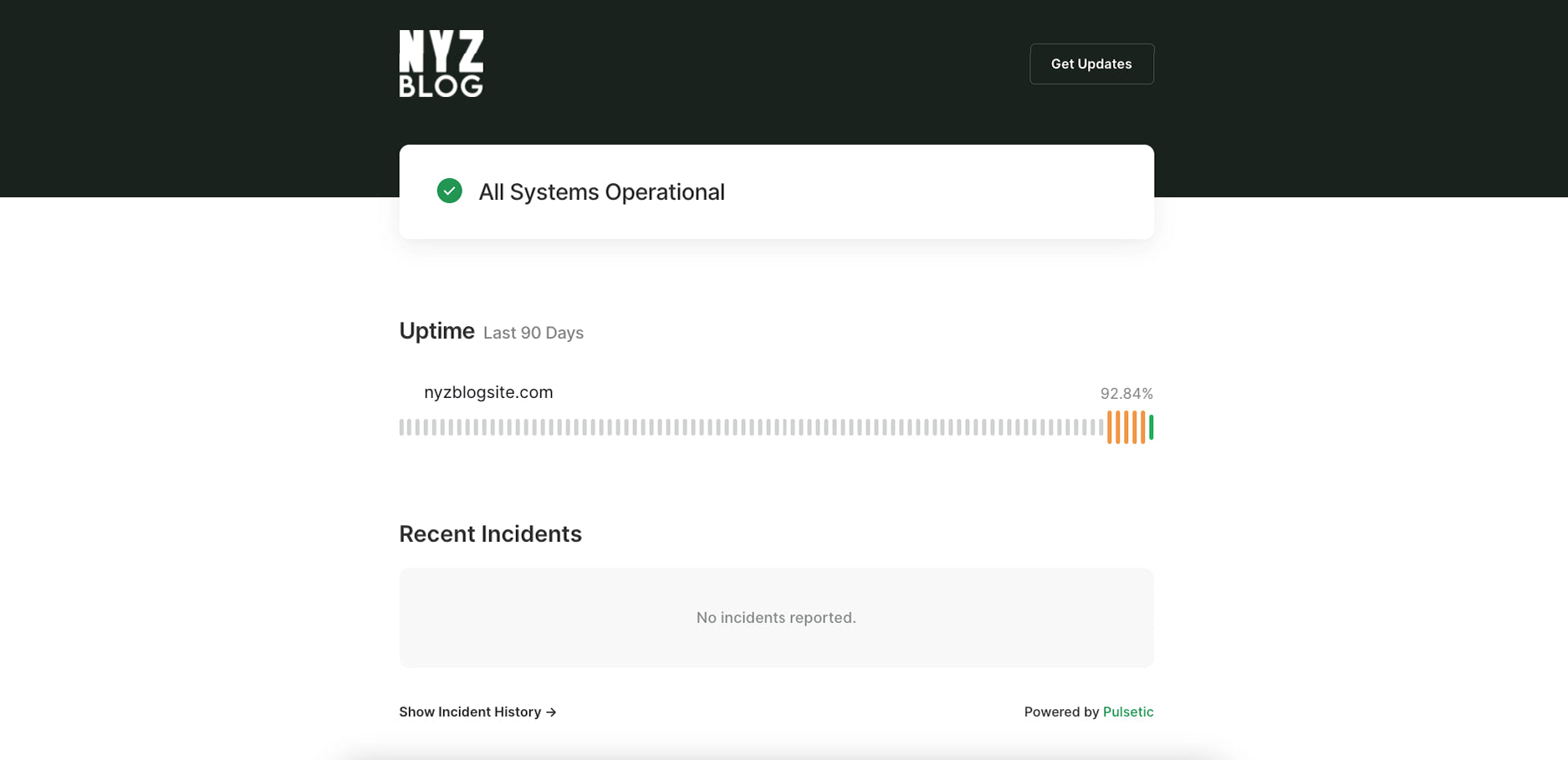Viewport: 1568px width, 760px height.
Task: Click the Last 90 Days label
Action: point(534,333)
